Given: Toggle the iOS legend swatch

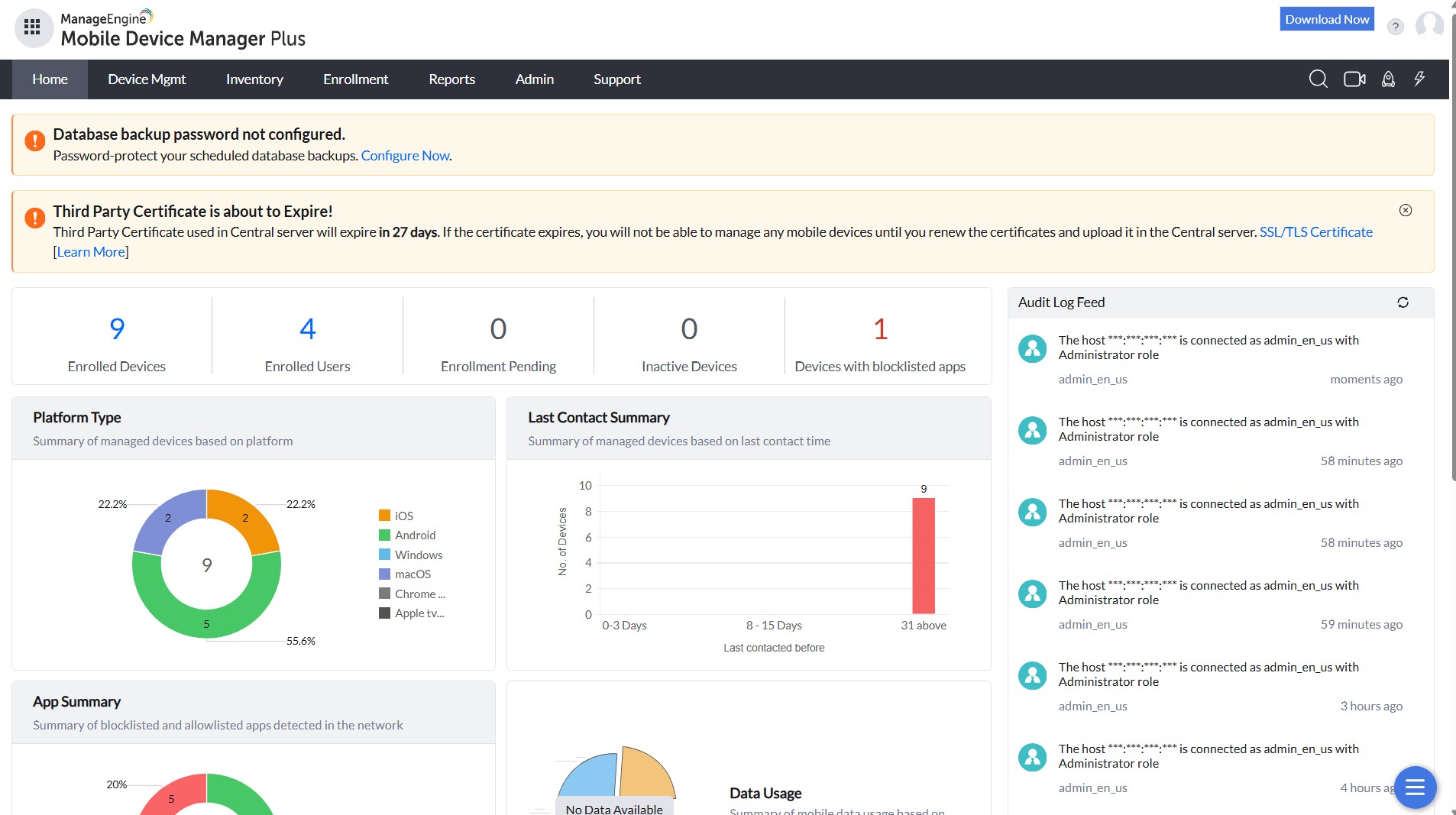Looking at the screenshot, I should point(384,516).
